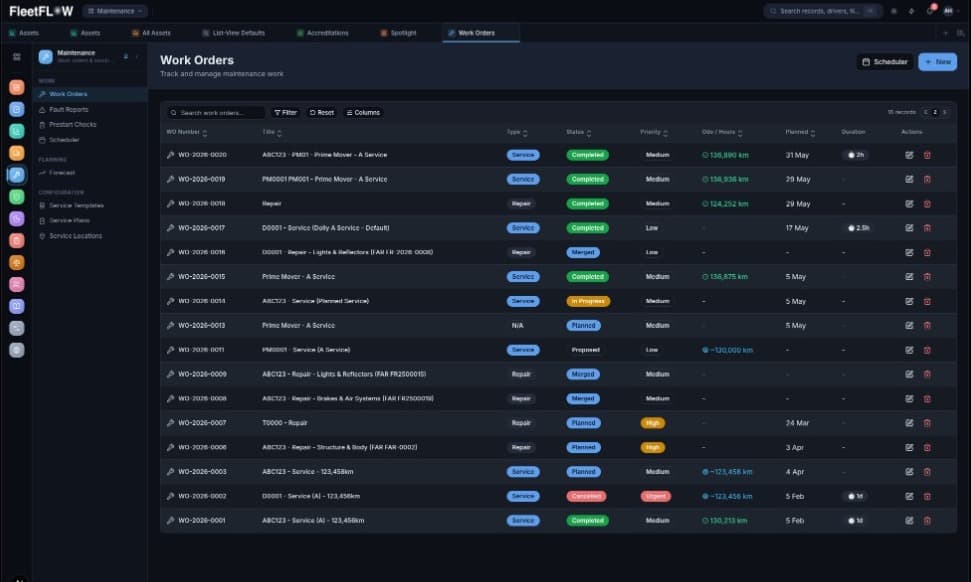The width and height of the screenshot is (971, 582).
Task: Click the Cancelled status badge of WO-2026-0002
Action: pos(586,497)
